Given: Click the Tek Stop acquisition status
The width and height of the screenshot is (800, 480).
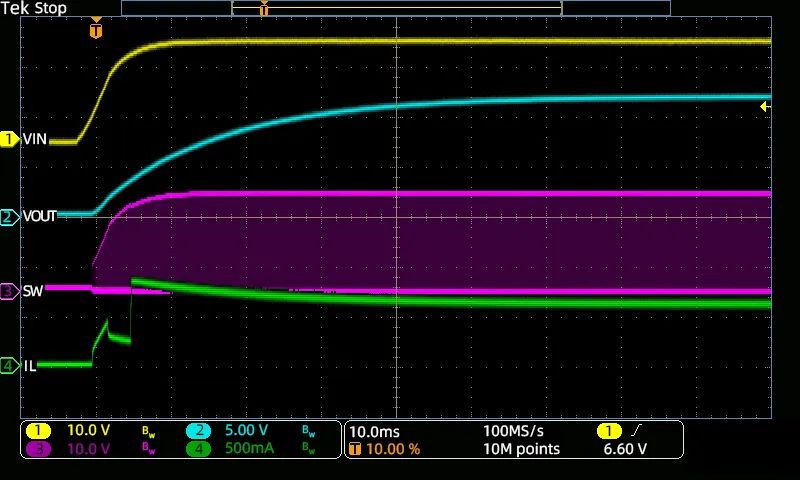Looking at the screenshot, I should (34, 8).
